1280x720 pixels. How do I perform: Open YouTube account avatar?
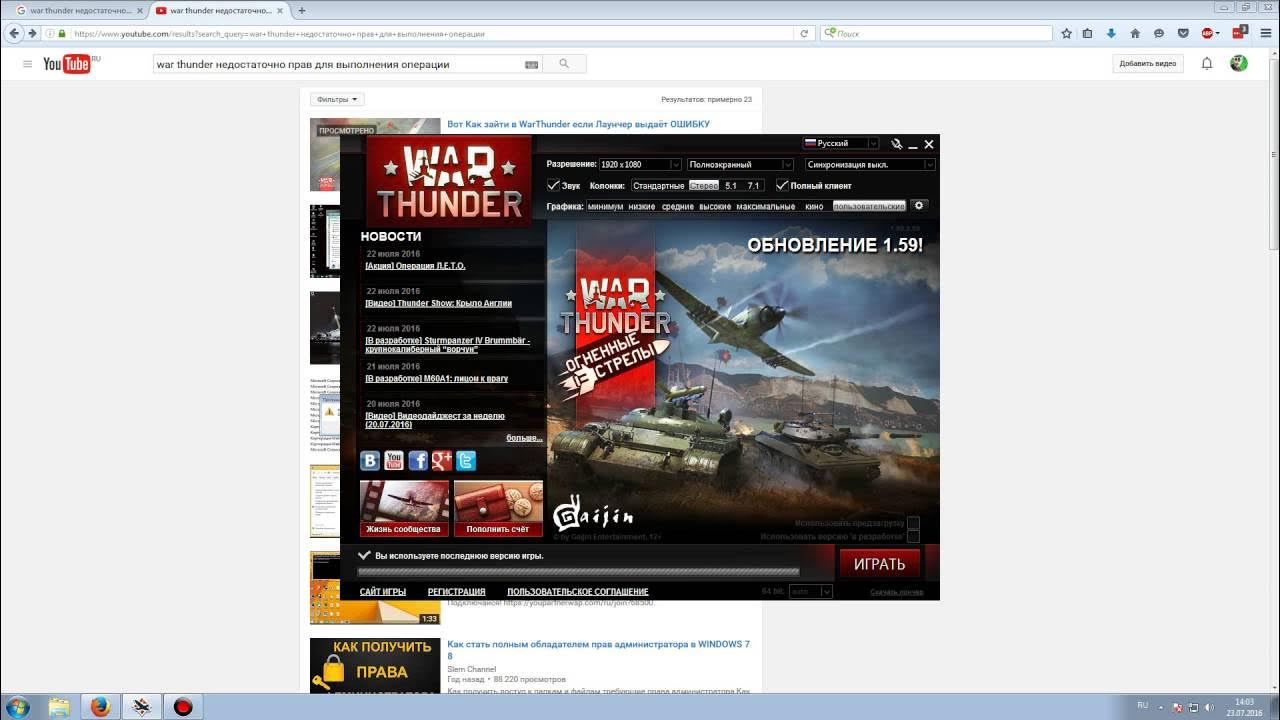1238,64
